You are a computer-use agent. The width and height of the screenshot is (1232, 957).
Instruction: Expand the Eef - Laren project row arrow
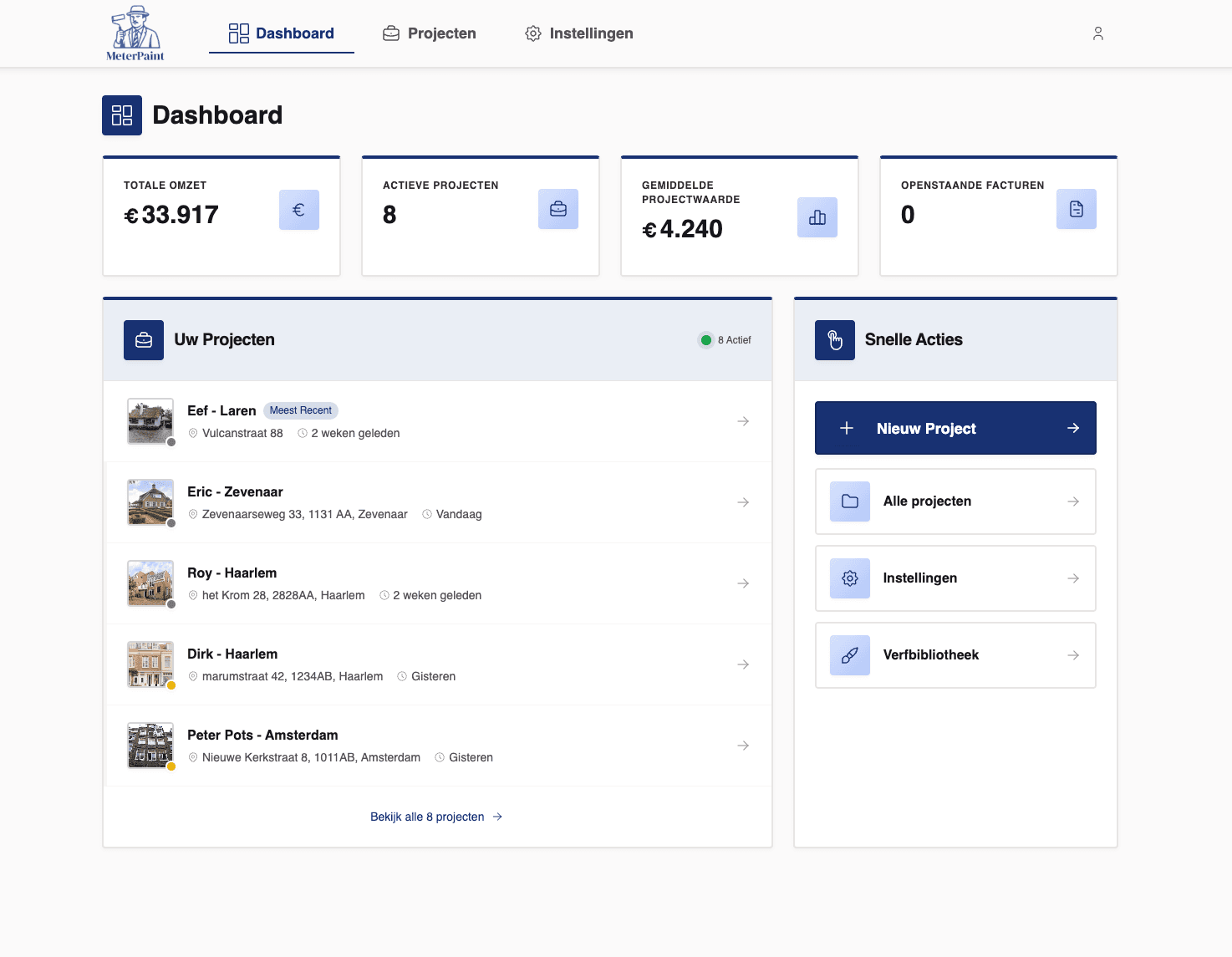(x=742, y=421)
